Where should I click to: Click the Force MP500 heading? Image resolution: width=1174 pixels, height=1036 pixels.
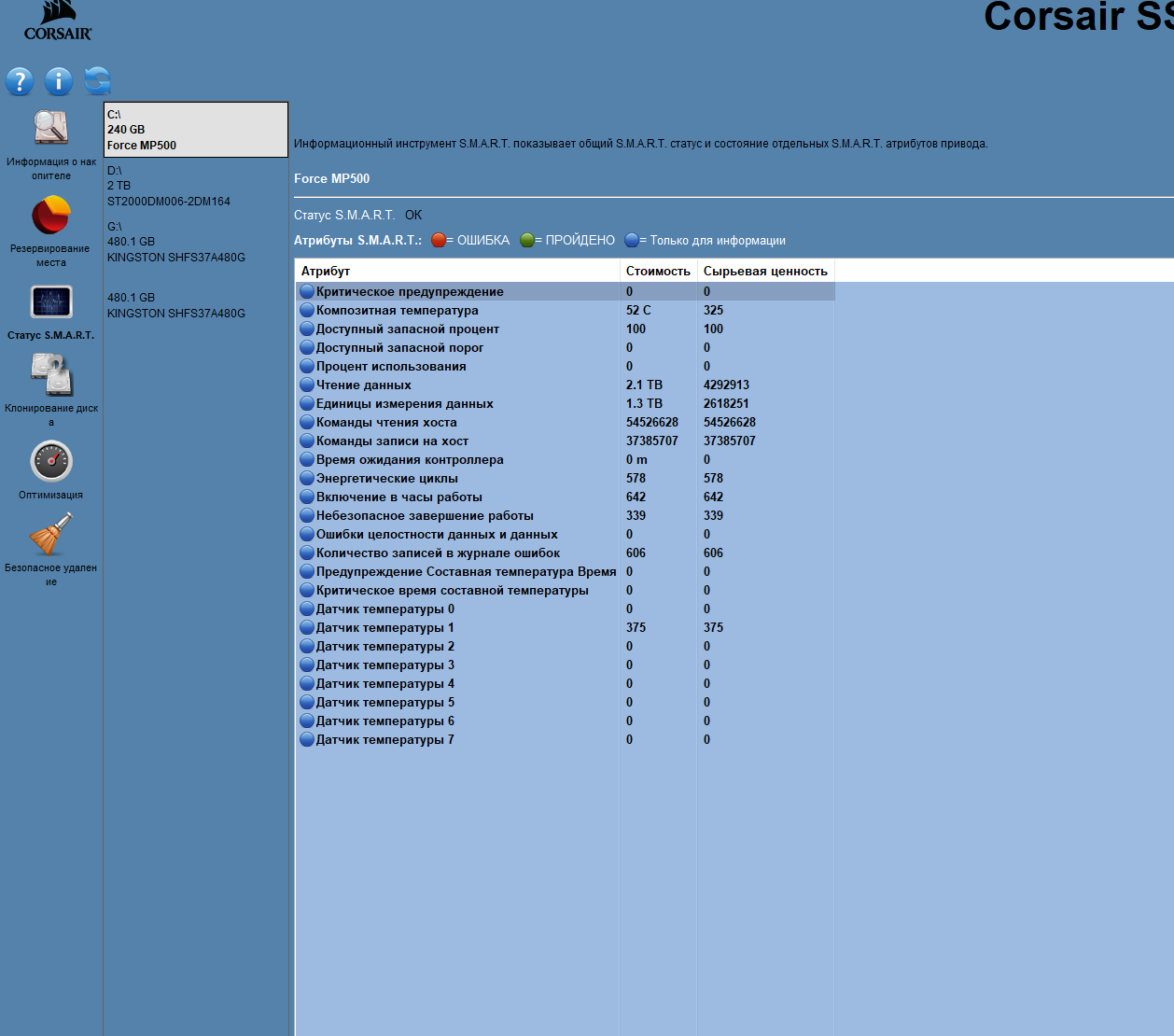tap(331, 178)
